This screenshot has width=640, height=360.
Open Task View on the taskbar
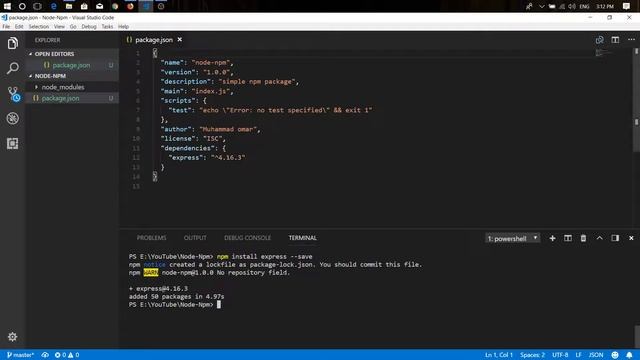click(37, 6)
